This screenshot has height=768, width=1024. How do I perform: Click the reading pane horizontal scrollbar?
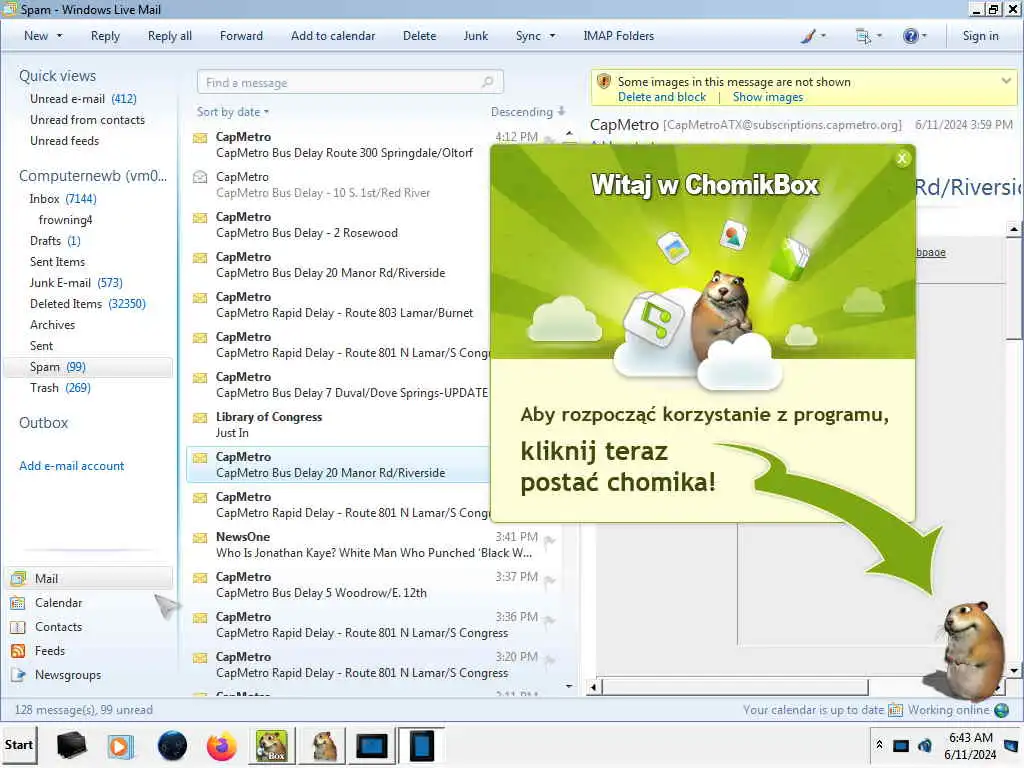[735, 687]
